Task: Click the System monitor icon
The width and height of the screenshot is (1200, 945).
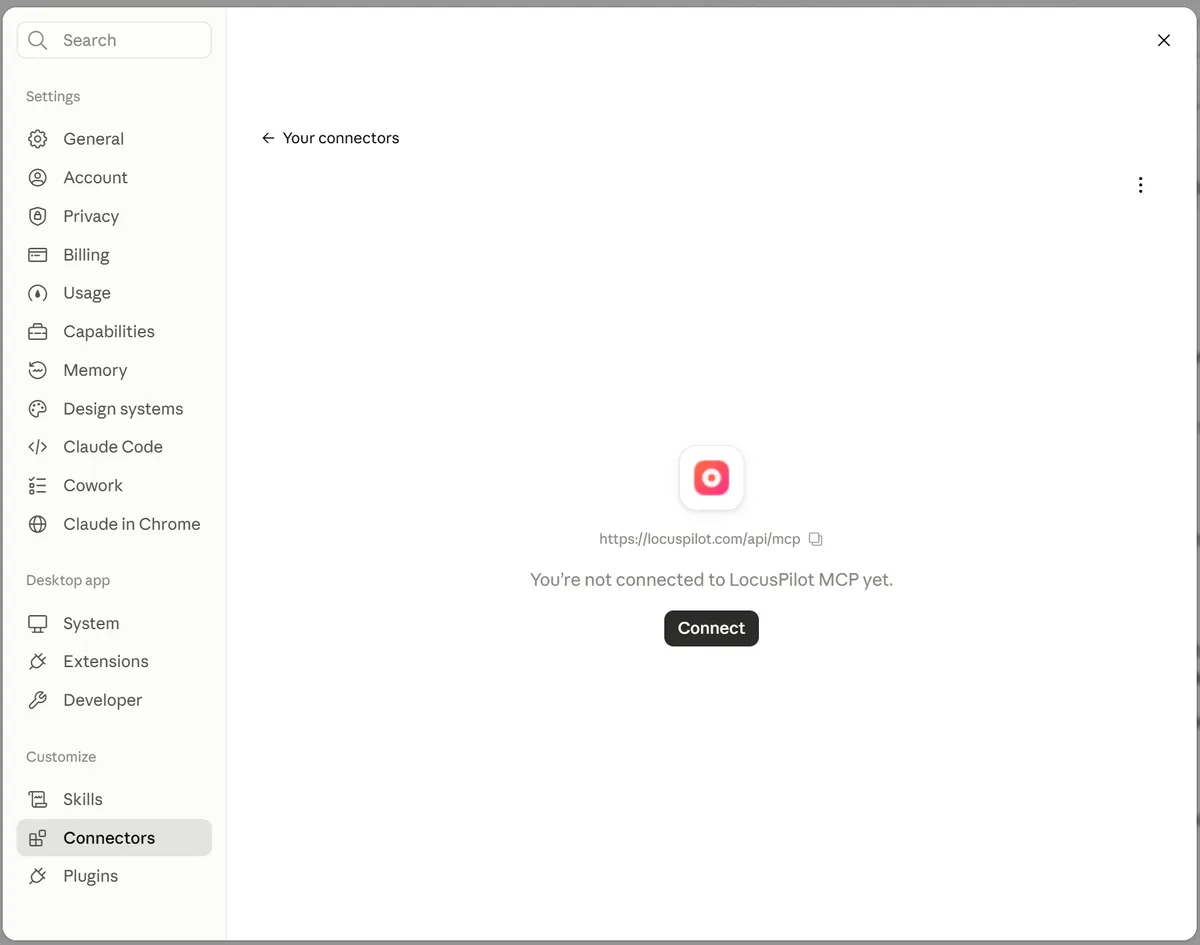Action: pos(38,624)
